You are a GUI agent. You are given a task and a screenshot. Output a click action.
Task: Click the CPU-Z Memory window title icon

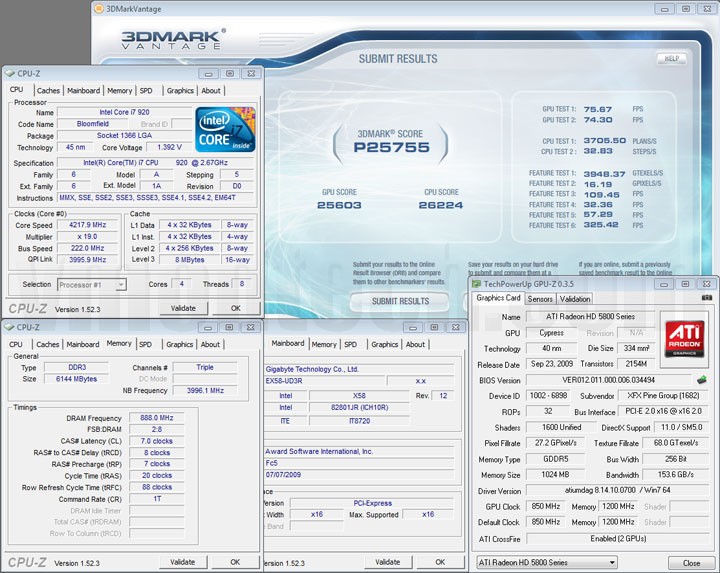coord(9,327)
